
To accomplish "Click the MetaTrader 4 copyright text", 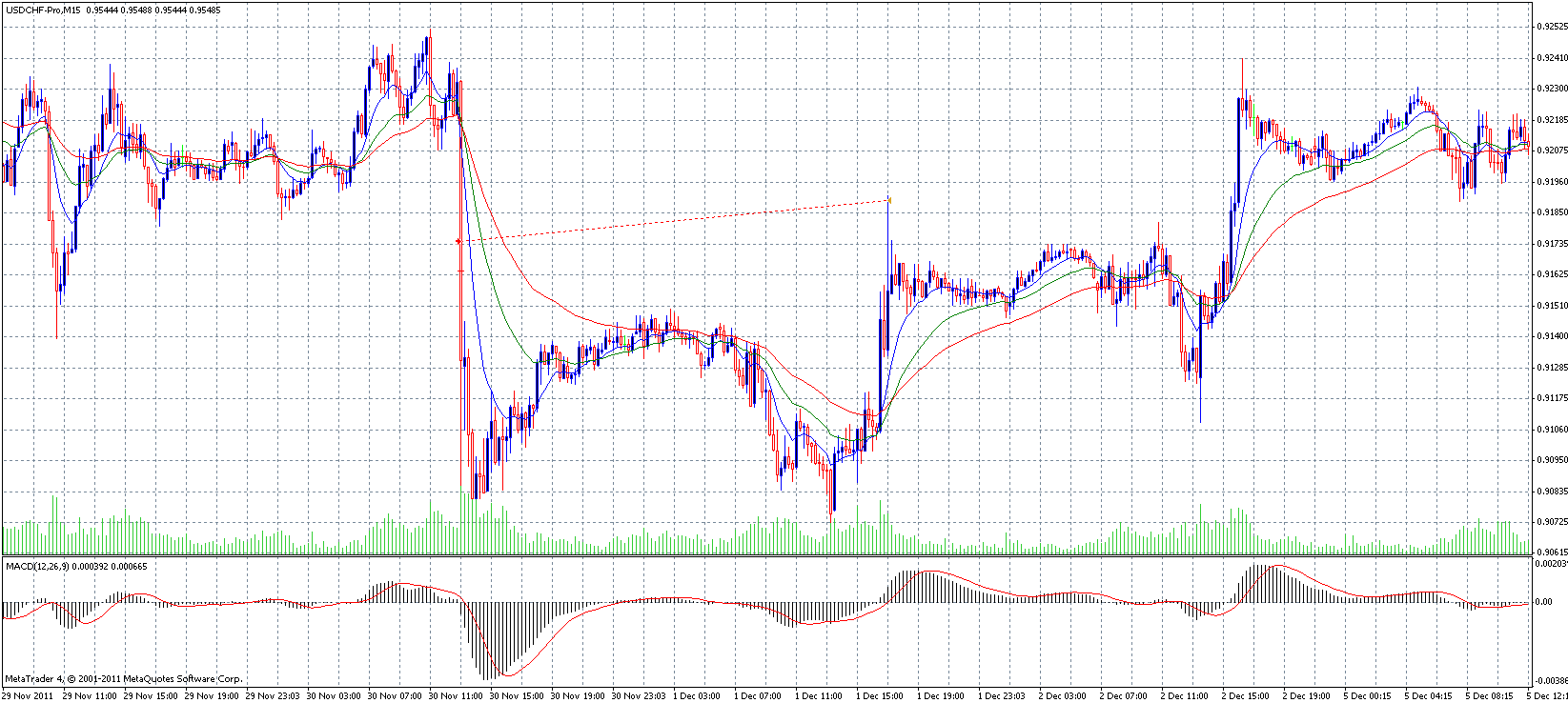I will point(124,679).
